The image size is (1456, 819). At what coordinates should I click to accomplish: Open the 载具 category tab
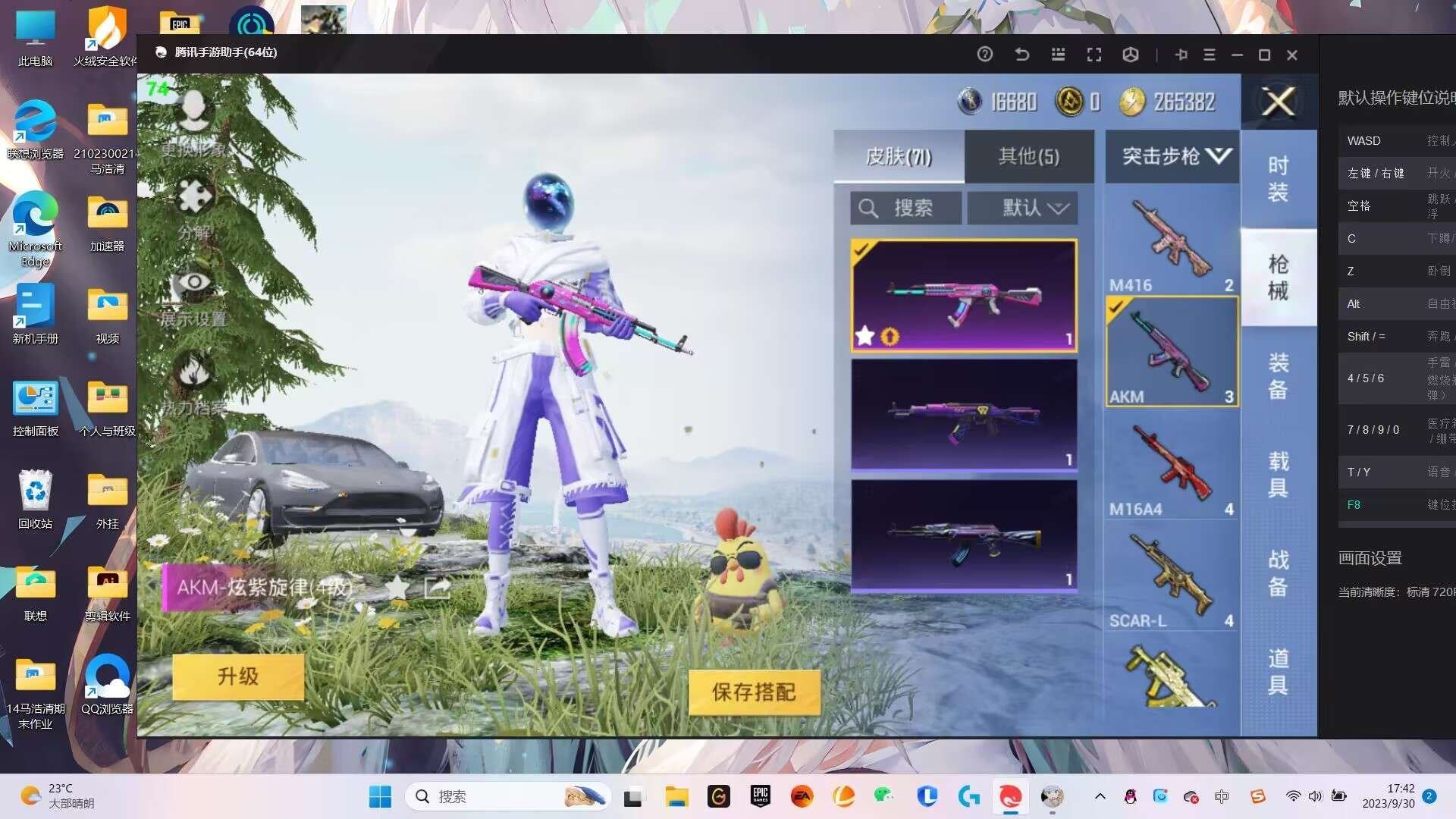(x=1278, y=475)
